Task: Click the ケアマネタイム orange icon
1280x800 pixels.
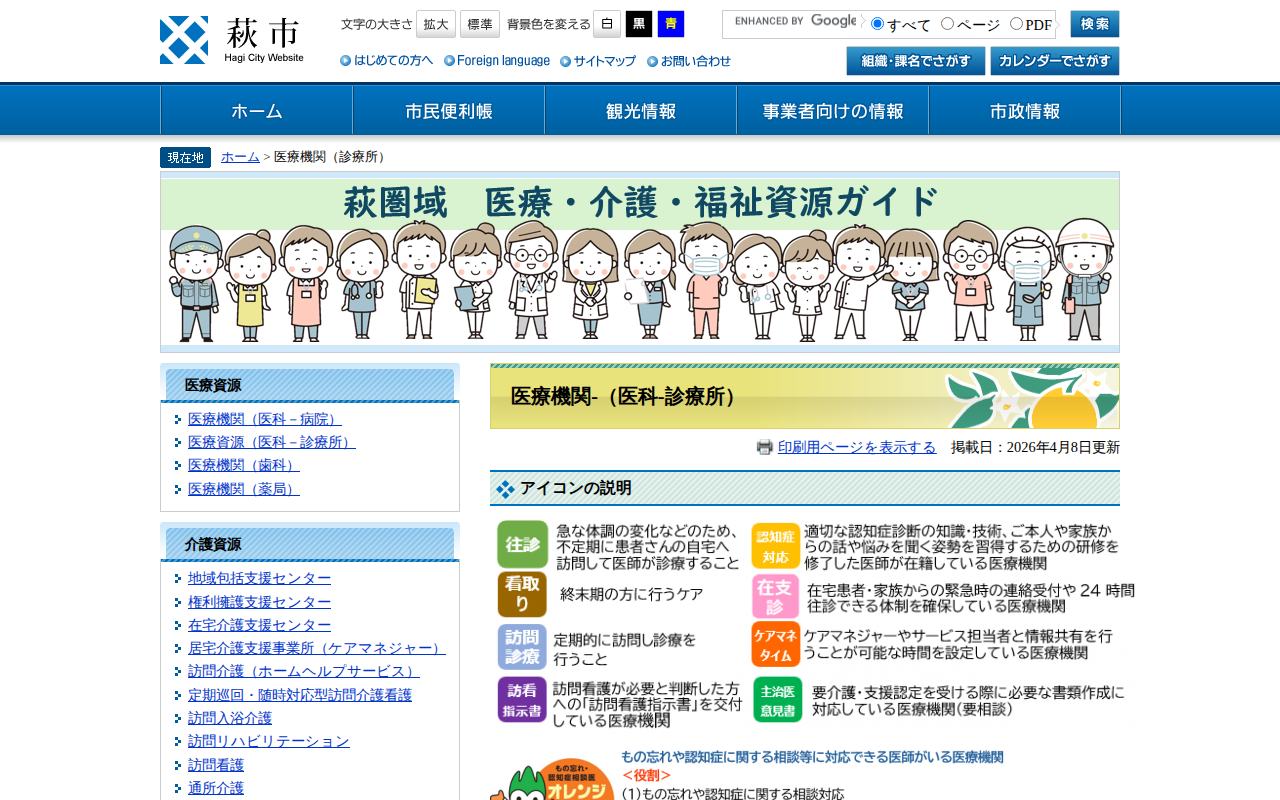Action: (776, 644)
